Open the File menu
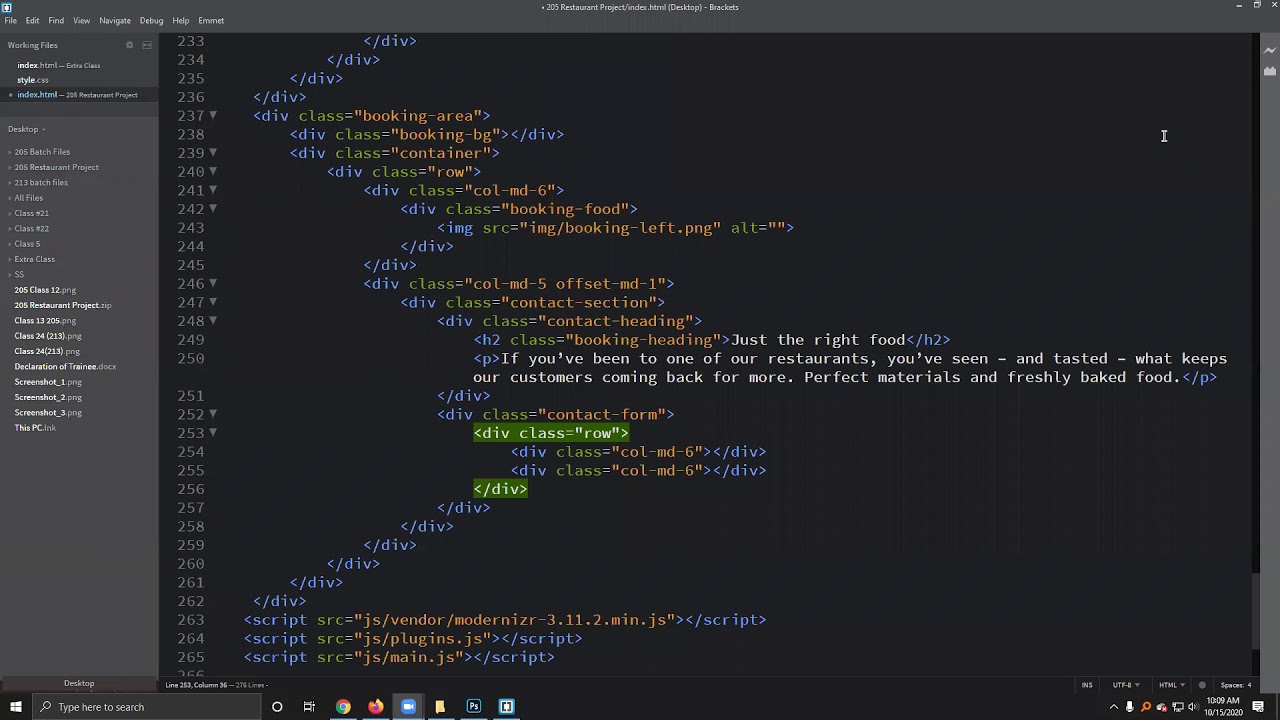Image resolution: width=1280 pixels, height=720 pixels. tap(10, 20)
